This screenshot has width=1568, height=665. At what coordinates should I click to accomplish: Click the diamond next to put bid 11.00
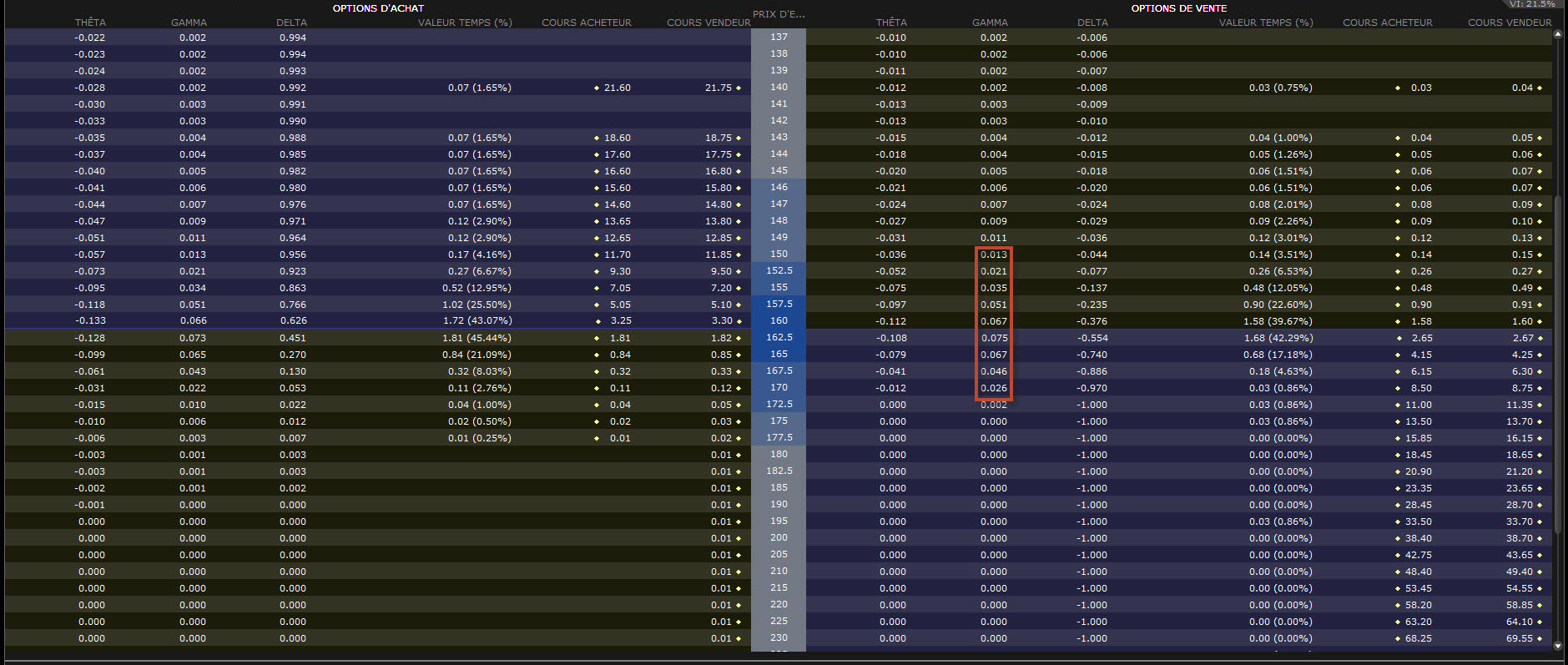coord(1398,405)
